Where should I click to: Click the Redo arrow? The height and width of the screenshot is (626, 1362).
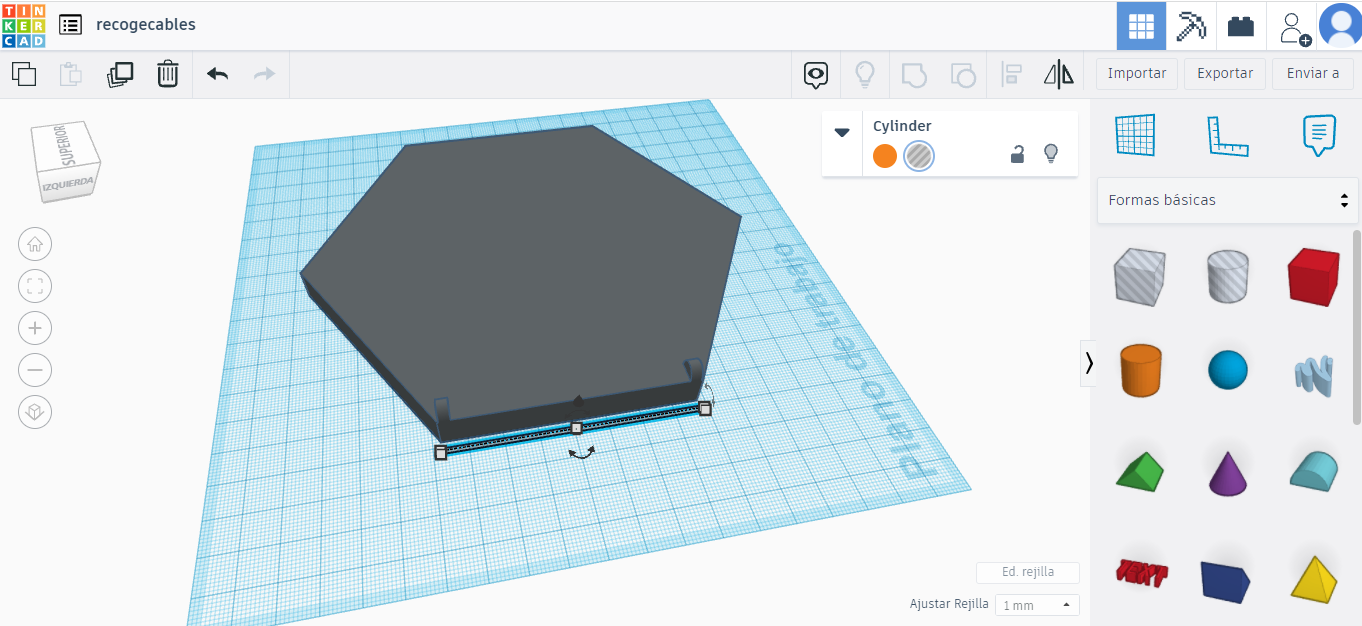pos(264,74)
